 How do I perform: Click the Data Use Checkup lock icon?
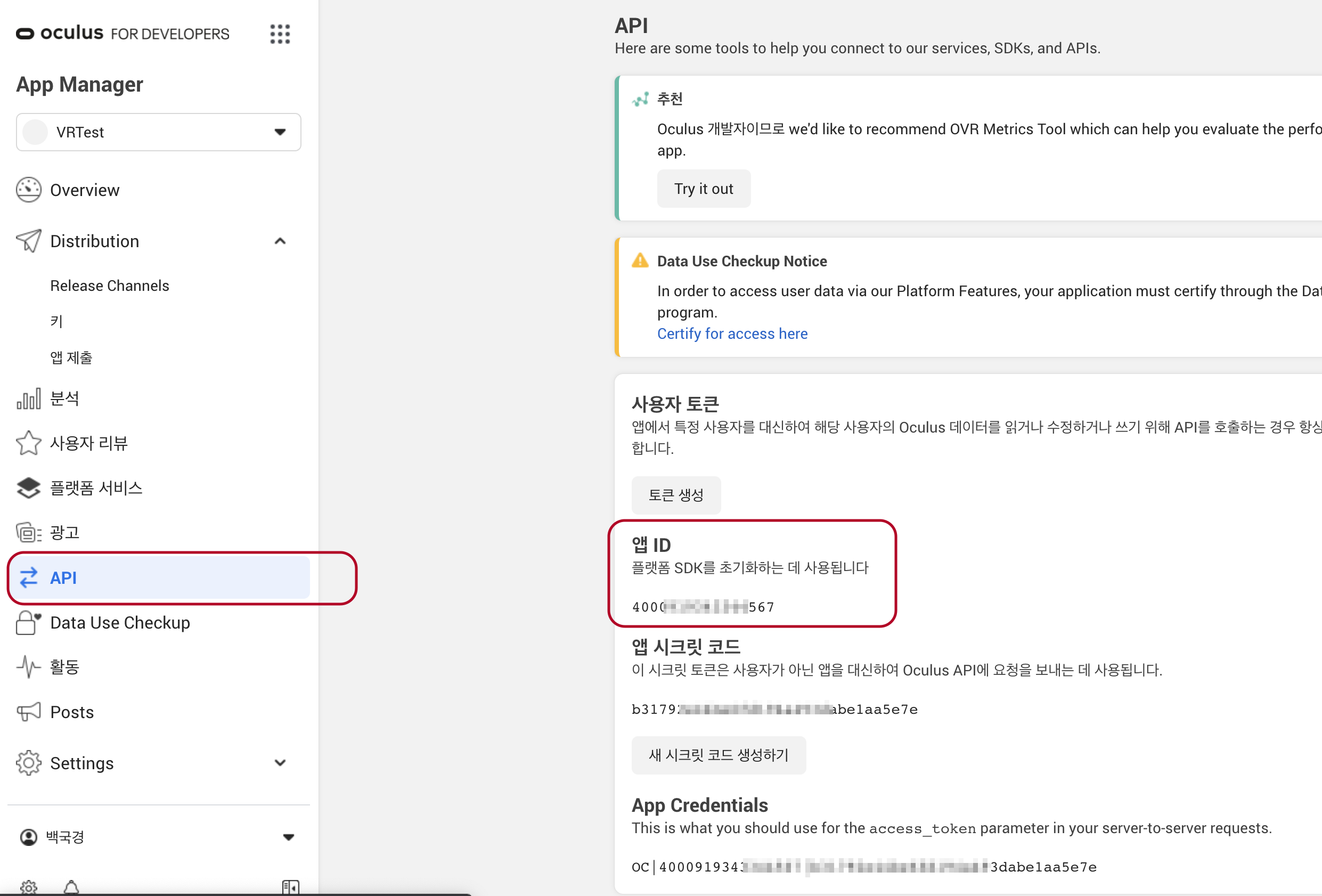pyautogui.click(x=28, y=622)
